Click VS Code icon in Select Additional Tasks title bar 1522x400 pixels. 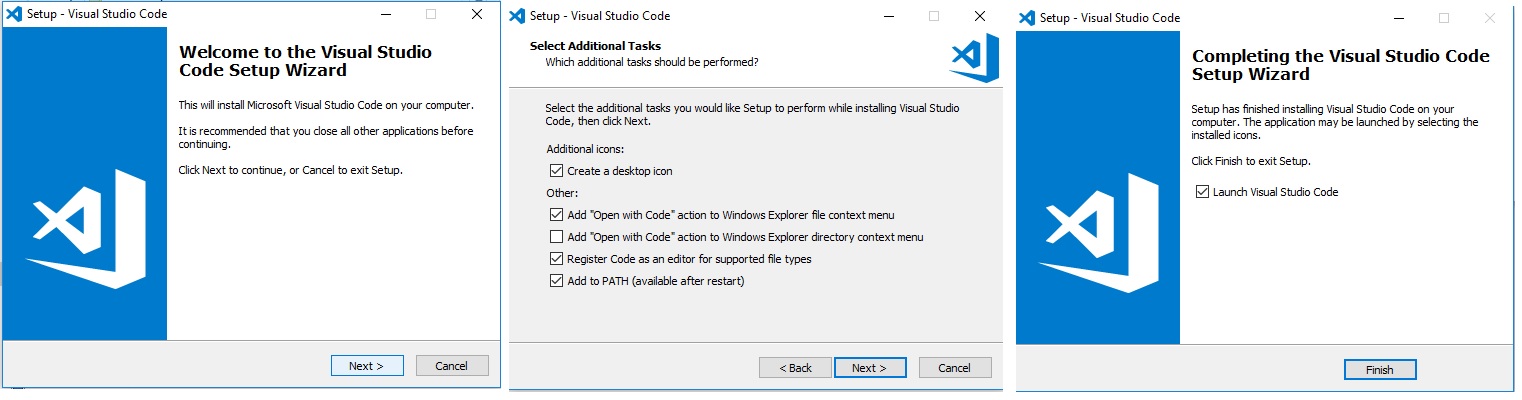coord(517,16)
